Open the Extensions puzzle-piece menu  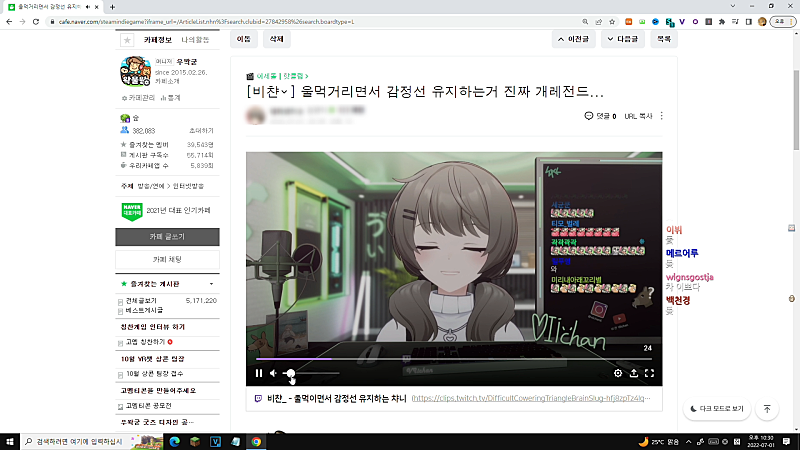(722, 21)
